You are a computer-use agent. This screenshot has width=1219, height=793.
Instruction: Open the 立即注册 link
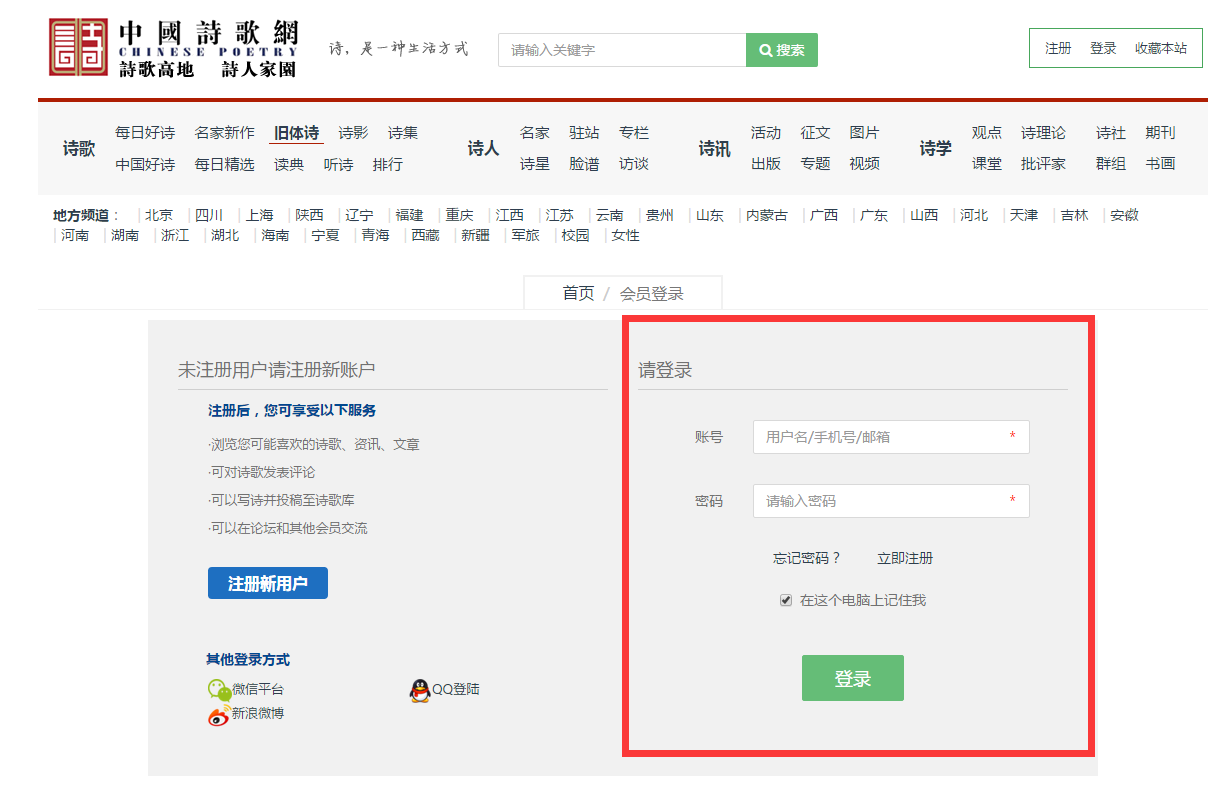[905, 558]
